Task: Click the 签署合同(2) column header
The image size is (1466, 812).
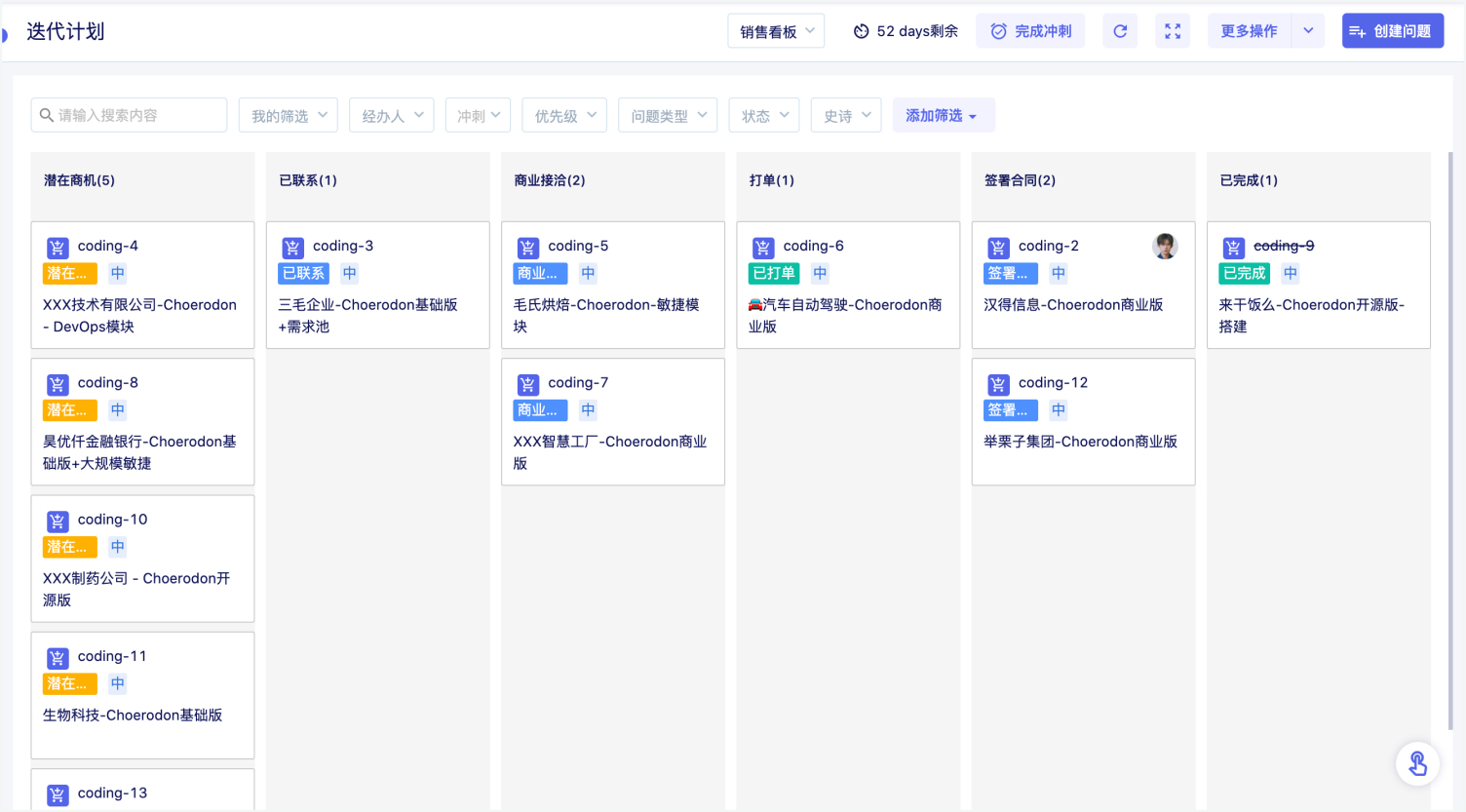Action: pyautogui.click(x=1020, y=180)
